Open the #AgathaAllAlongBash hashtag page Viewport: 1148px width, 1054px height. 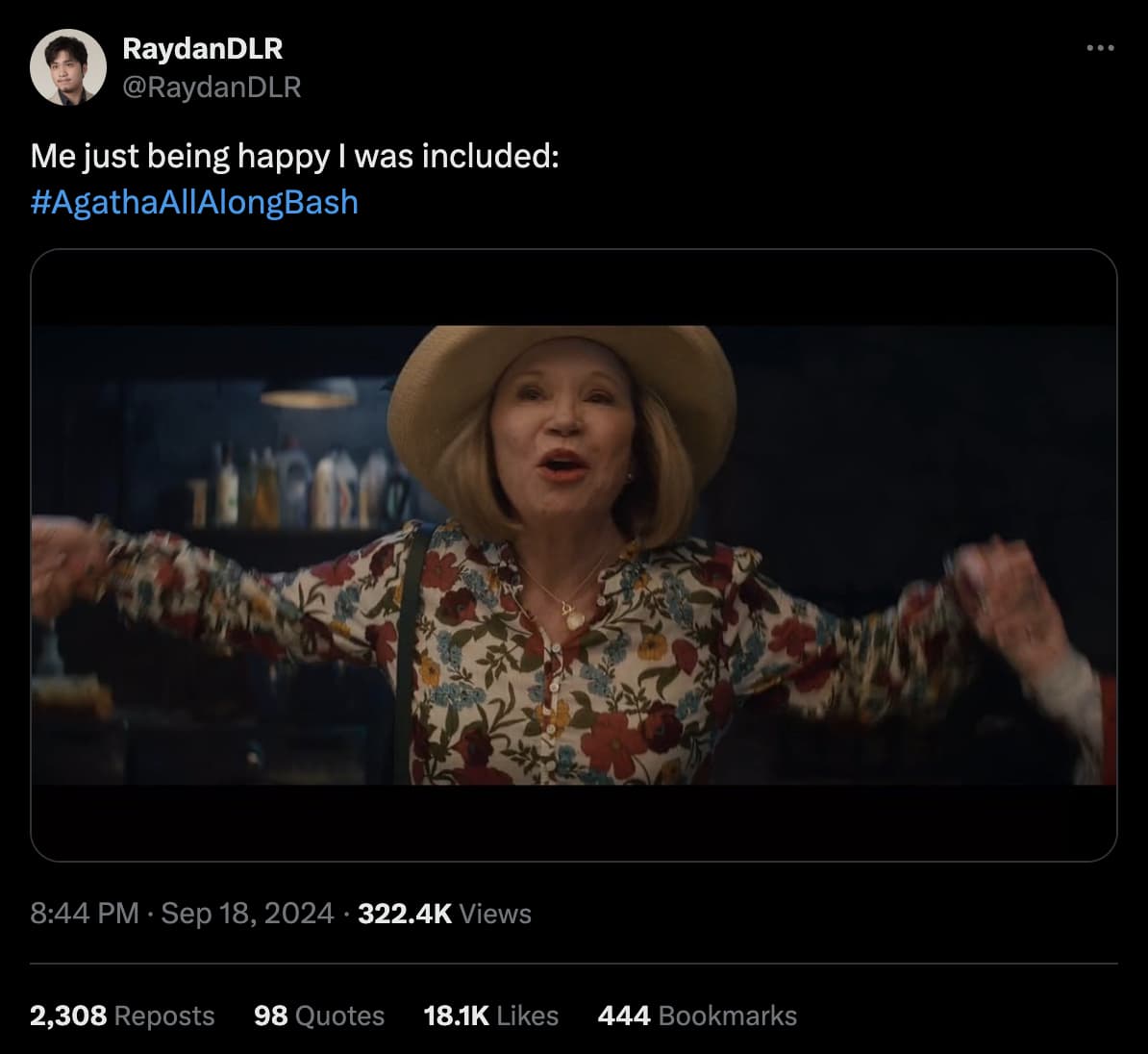195,203
